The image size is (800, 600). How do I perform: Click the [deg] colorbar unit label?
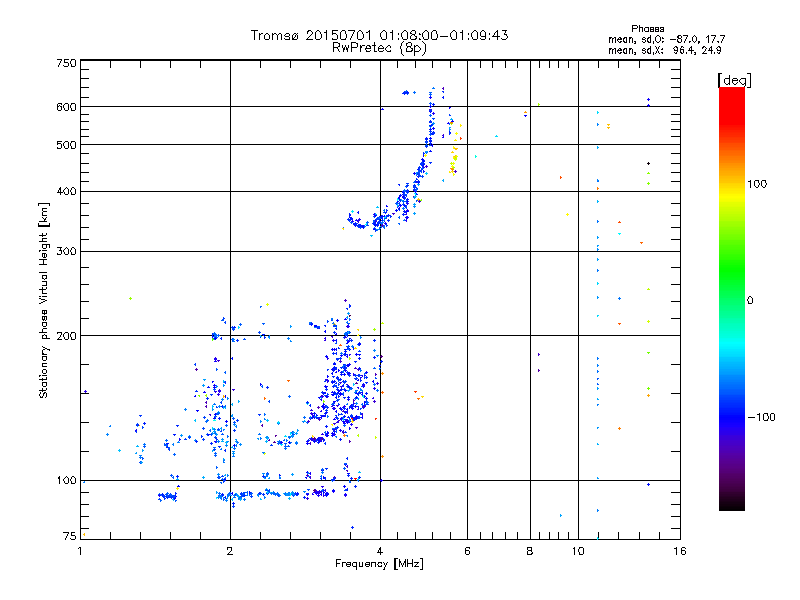pyautogui.click(x=734, y=80)
